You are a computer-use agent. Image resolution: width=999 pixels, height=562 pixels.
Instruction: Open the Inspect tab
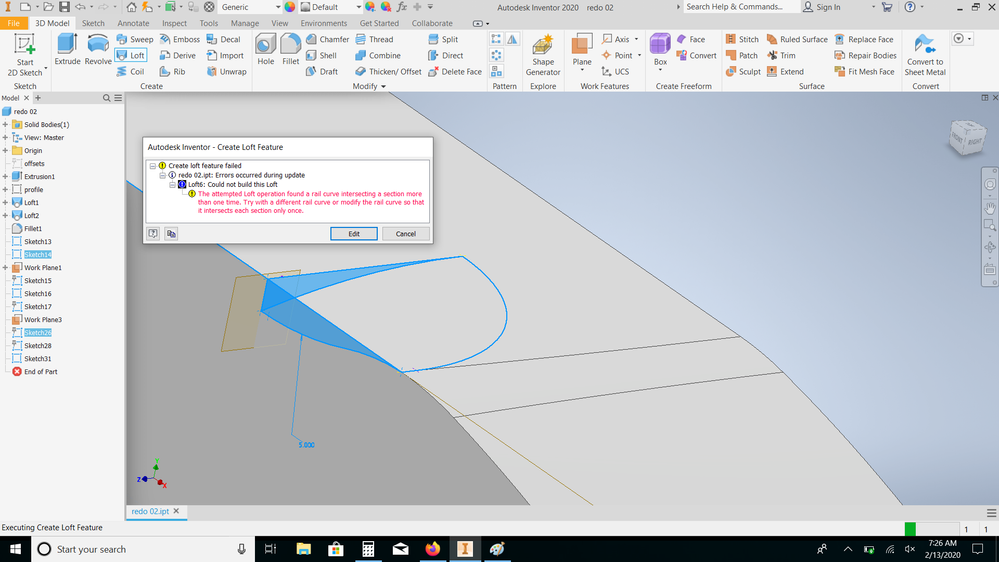[175, 23]
